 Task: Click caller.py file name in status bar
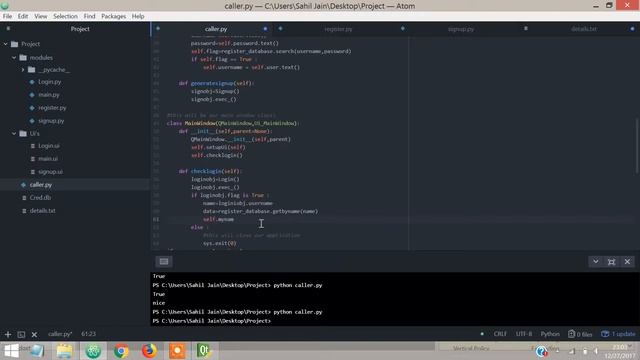pos(60,334)
